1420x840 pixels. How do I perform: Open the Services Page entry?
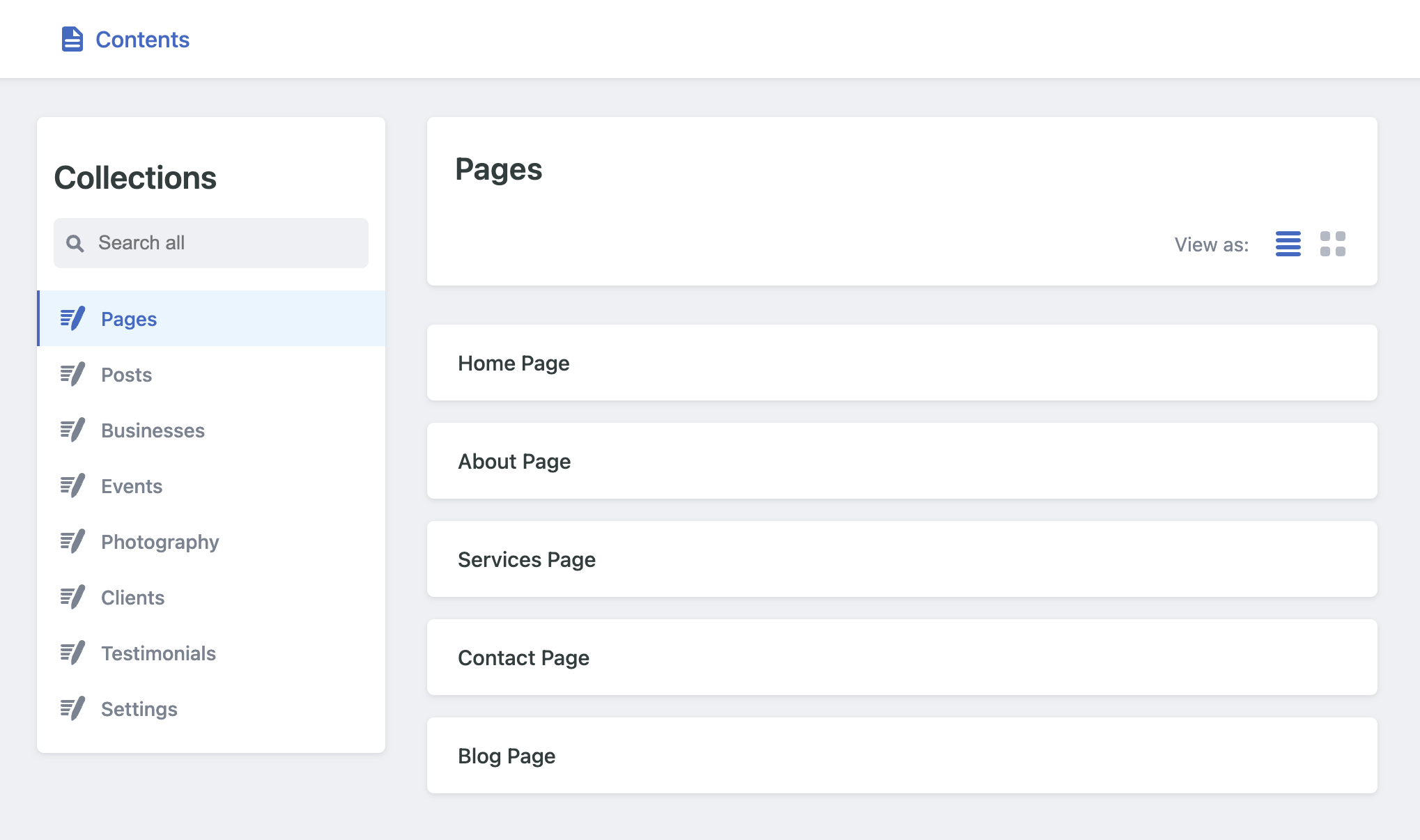(x=902, y=559)
